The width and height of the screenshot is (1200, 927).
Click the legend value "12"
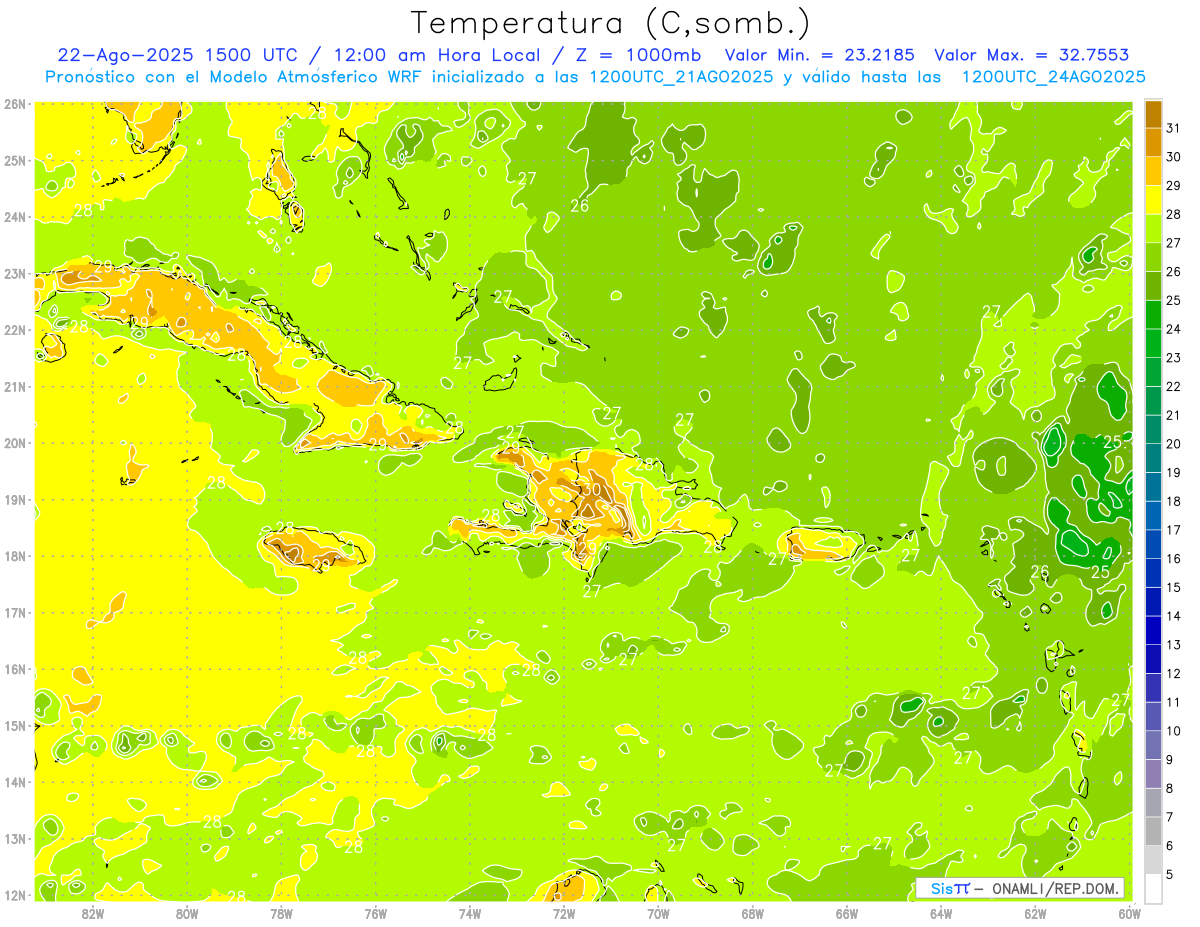(1173, 673)
